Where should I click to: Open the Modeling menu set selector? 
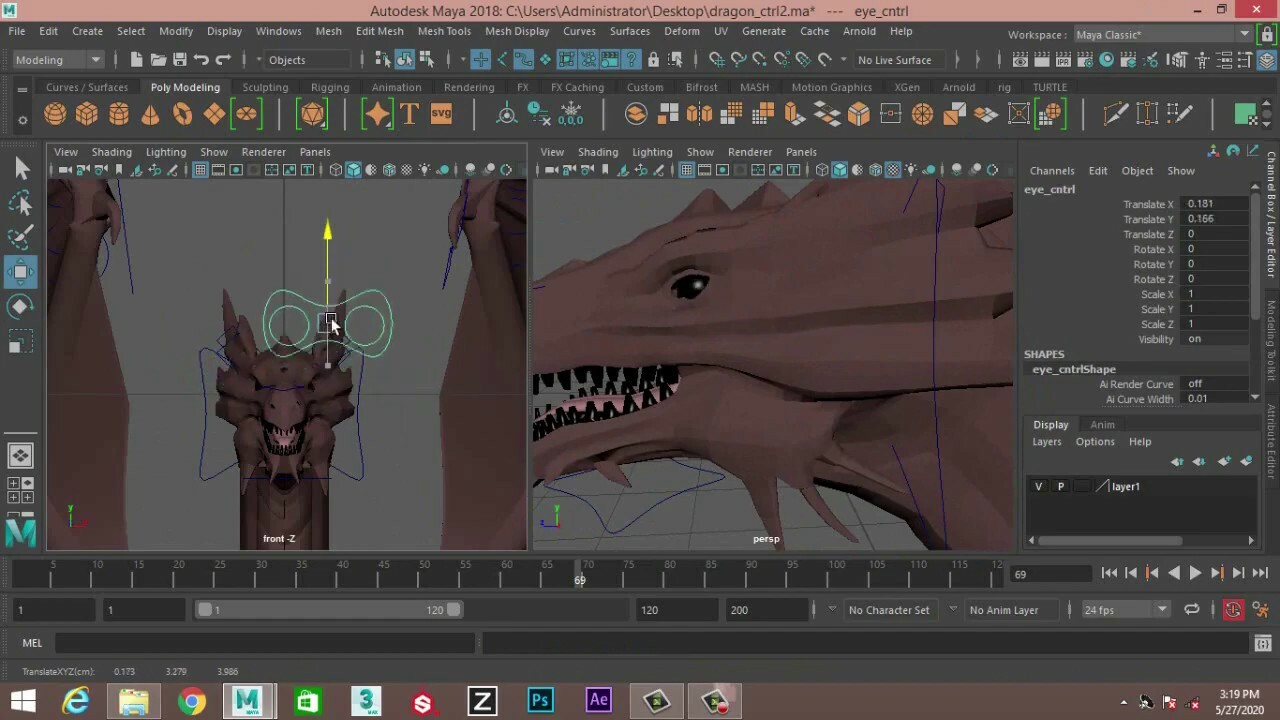(55, 60)
